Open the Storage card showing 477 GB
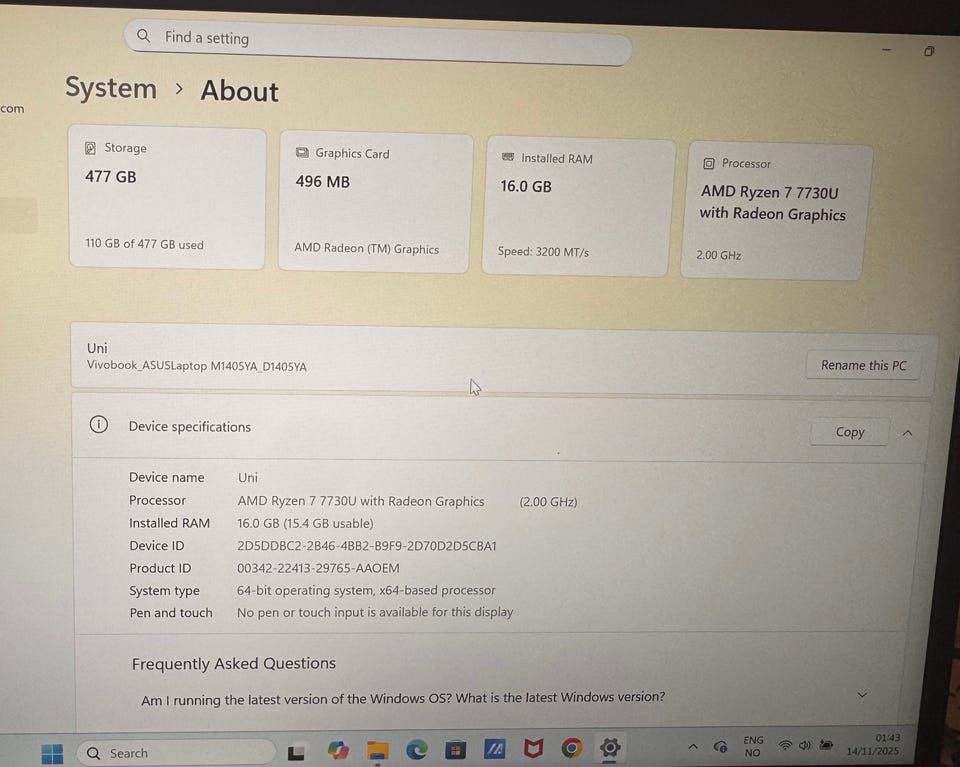Screen dimensions: 960x767 pyautogui.click(x=167, y=198)
